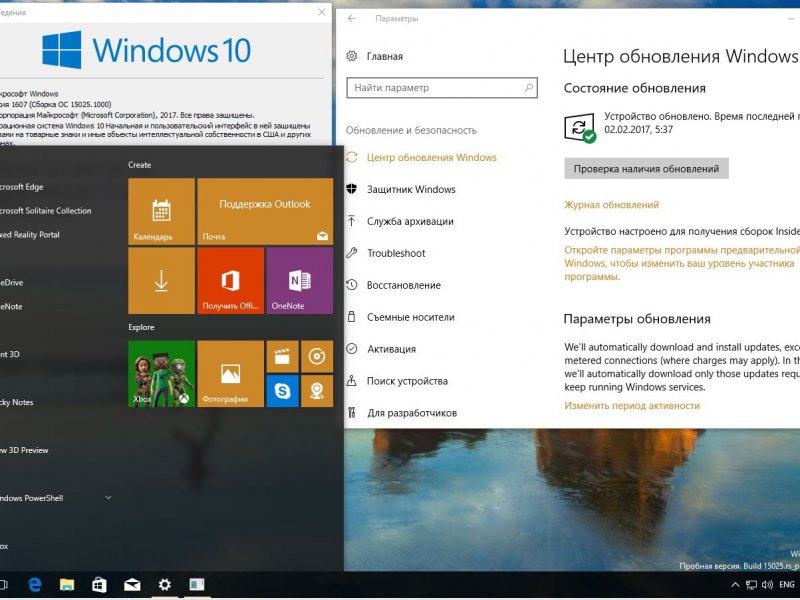Open the Groove music disc small tile
800x600 pixels.
(317, 357)
